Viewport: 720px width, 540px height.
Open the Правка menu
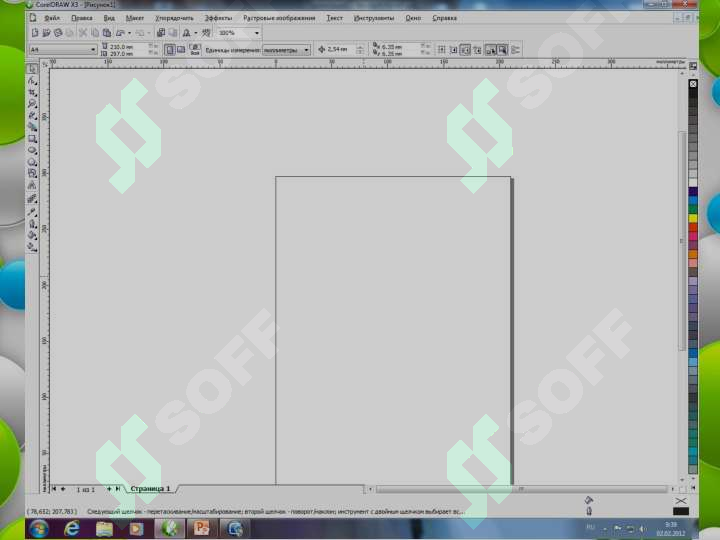tap(82, 18)
